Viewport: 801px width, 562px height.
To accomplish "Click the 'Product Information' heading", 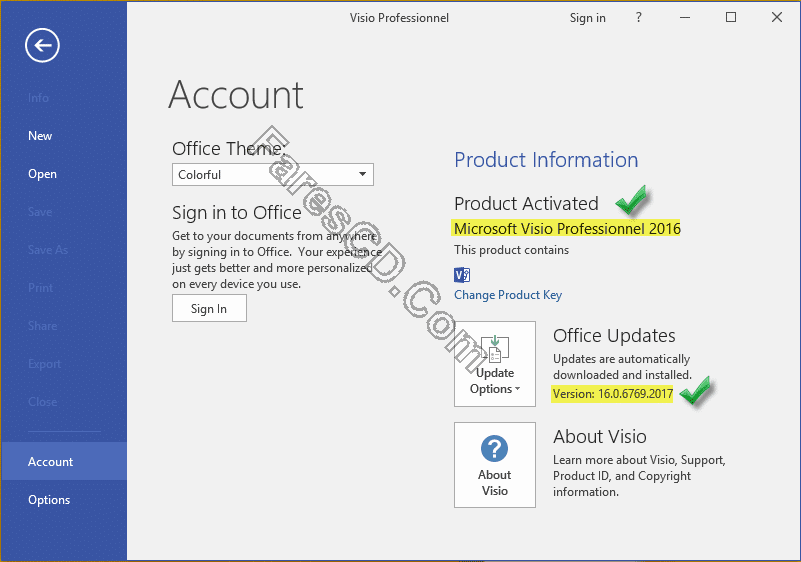I will point(546,160).
